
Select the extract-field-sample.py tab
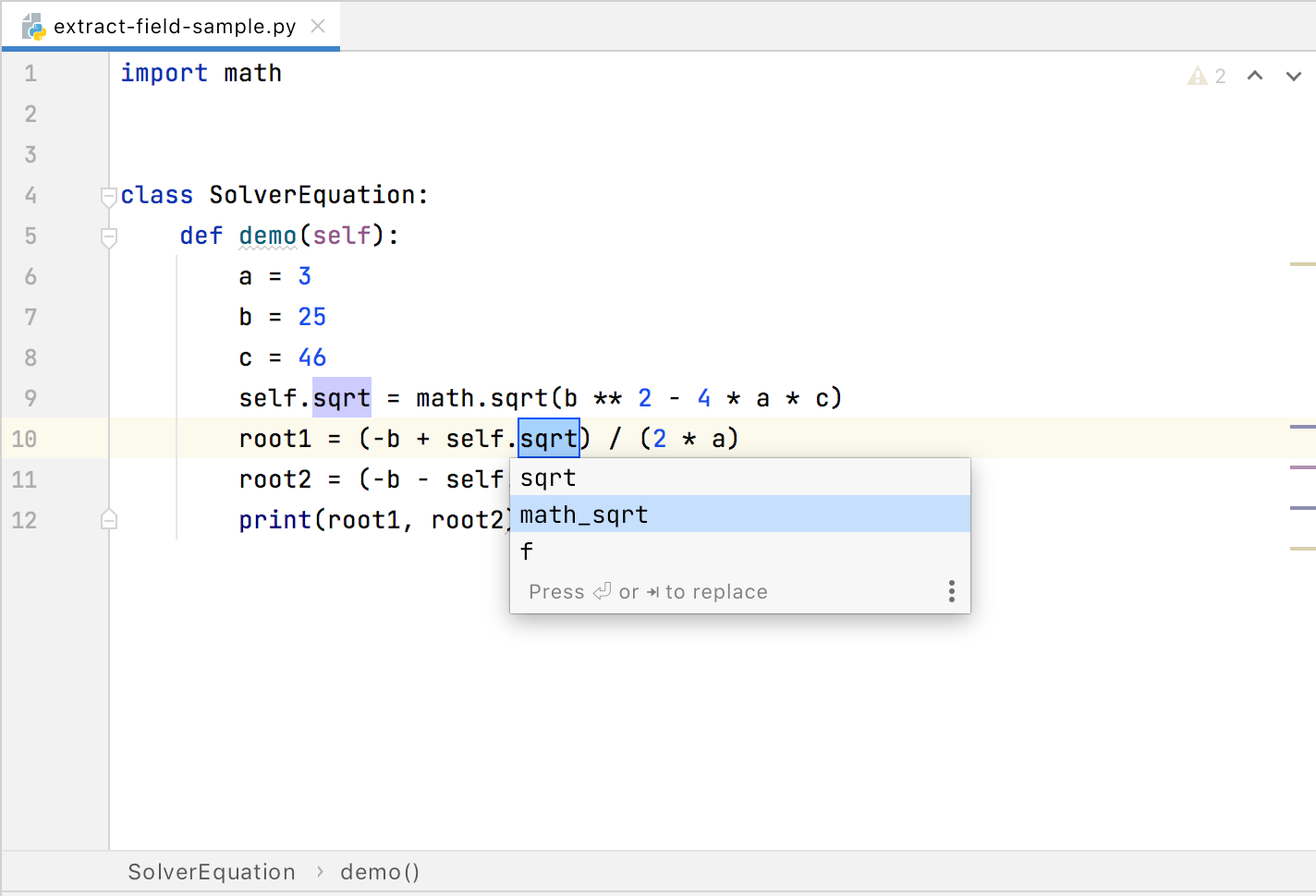click(x=175, y=26)
